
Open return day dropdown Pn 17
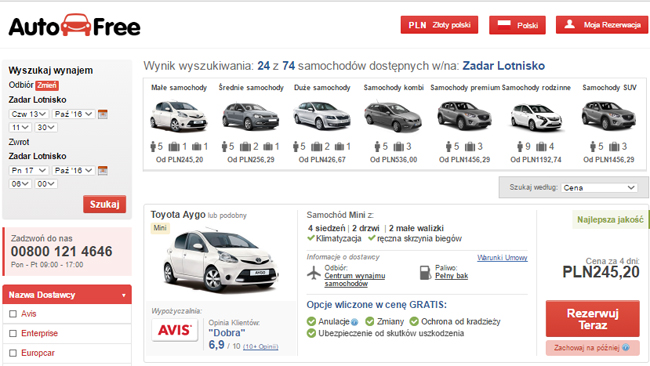click(29, 170)
